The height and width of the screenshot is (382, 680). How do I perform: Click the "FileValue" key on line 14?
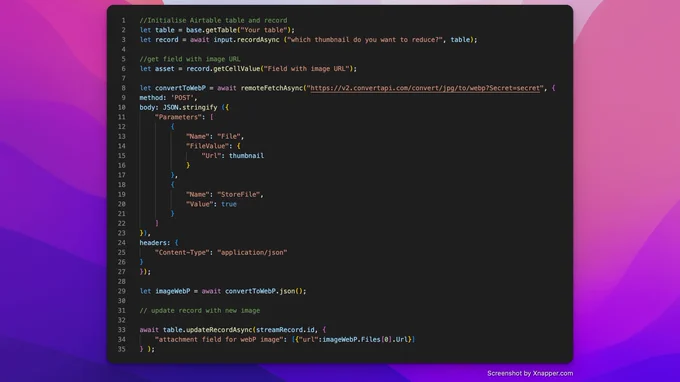(207, 146)
